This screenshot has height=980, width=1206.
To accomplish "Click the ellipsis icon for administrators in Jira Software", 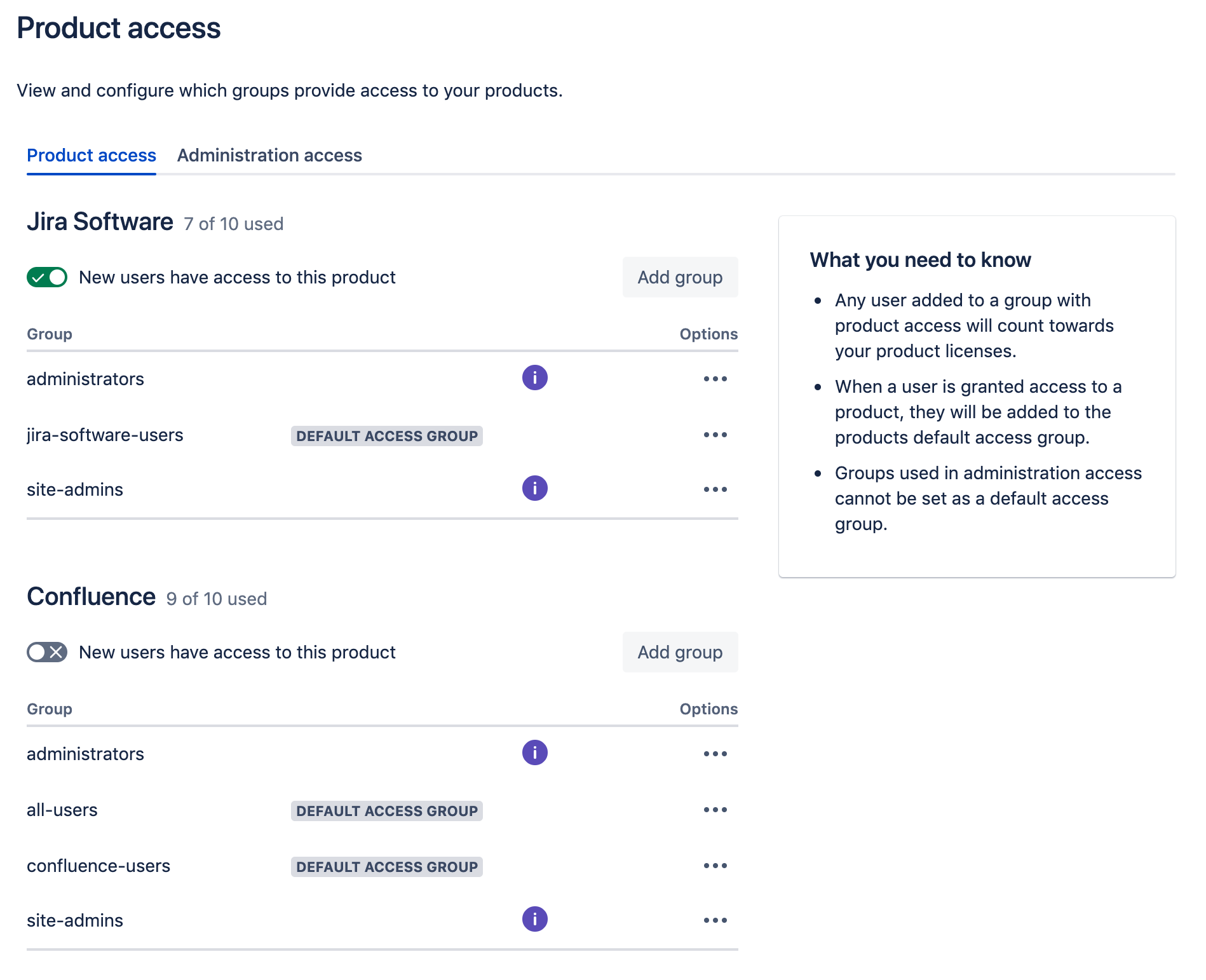I will coord(715,379).
